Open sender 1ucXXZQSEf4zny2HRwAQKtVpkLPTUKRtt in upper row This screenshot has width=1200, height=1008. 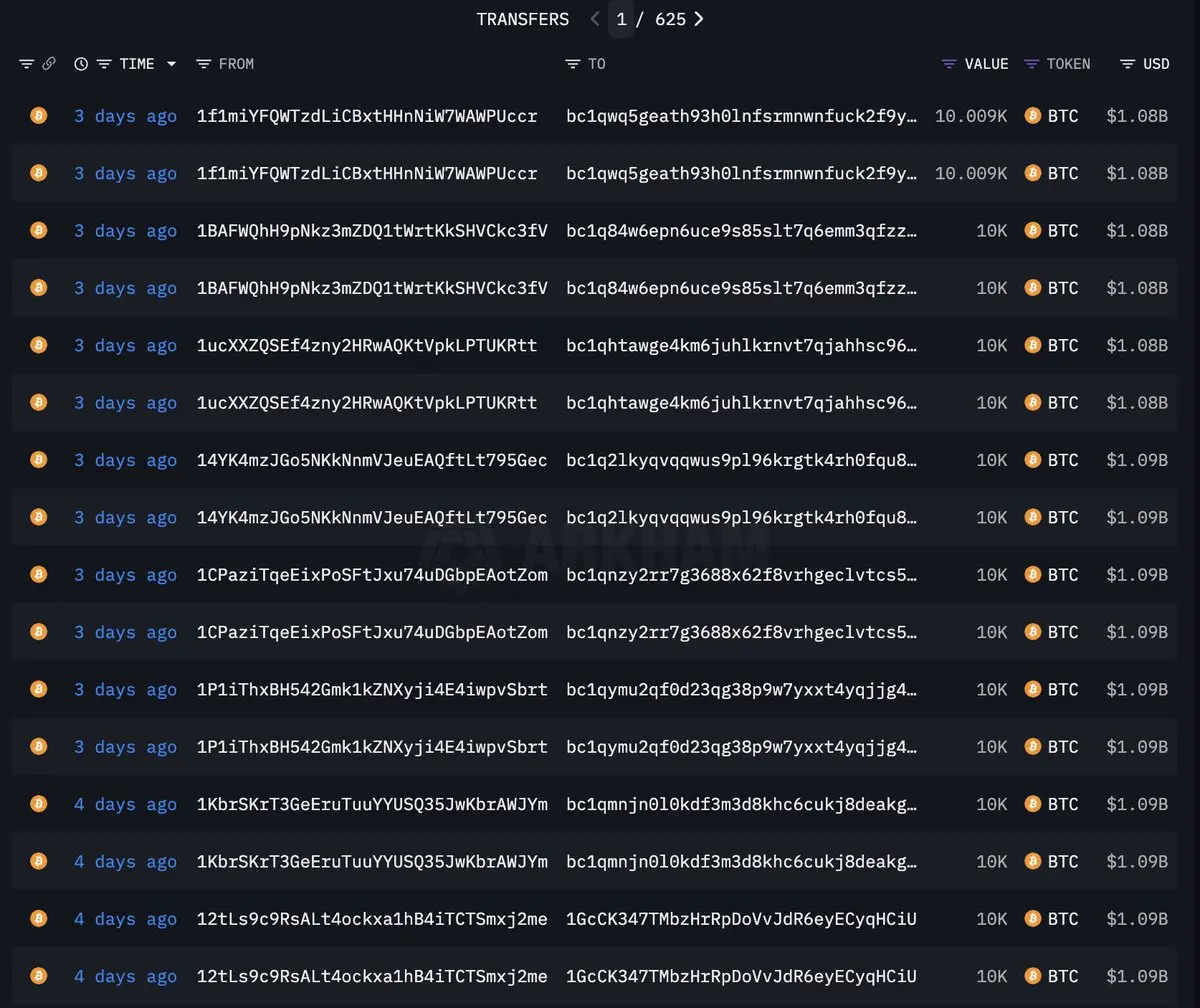tap(367, 345)
